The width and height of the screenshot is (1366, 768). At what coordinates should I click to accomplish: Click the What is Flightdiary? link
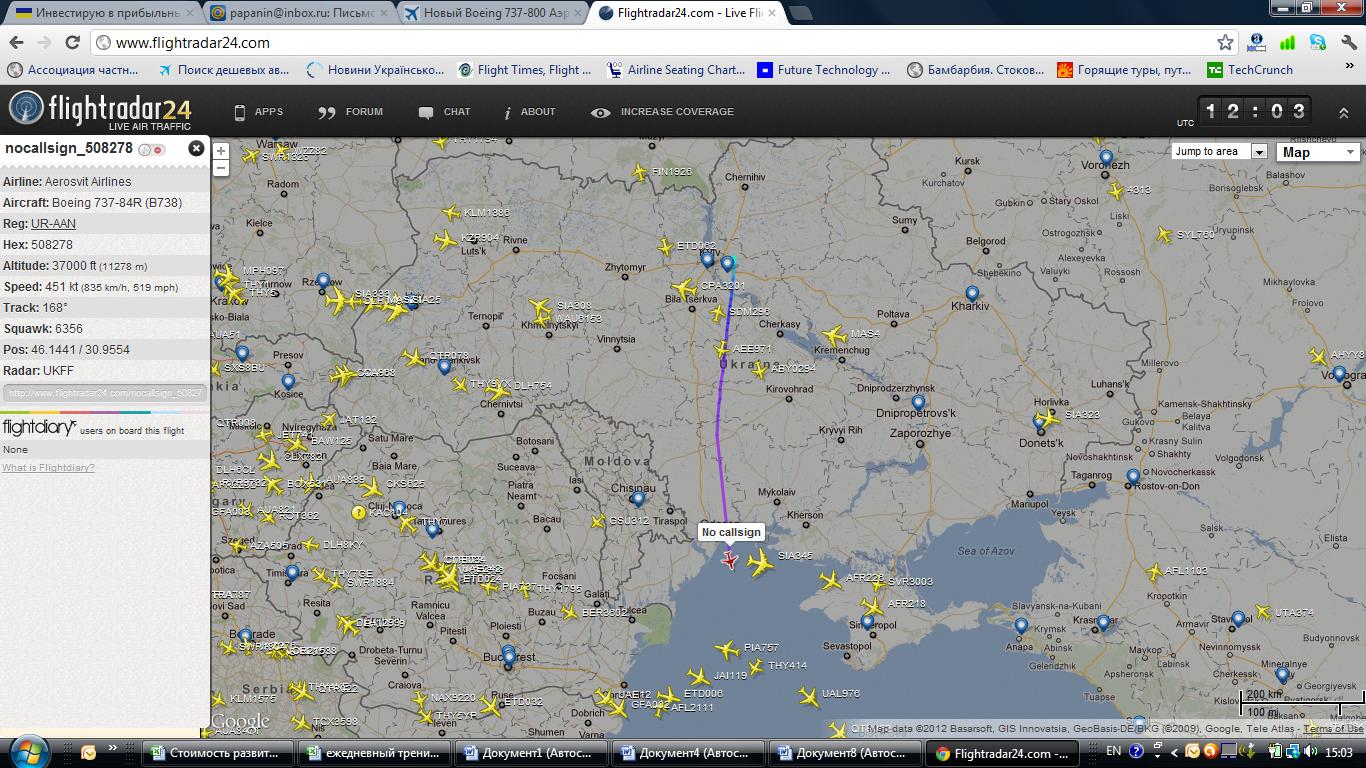pos(48,467)
